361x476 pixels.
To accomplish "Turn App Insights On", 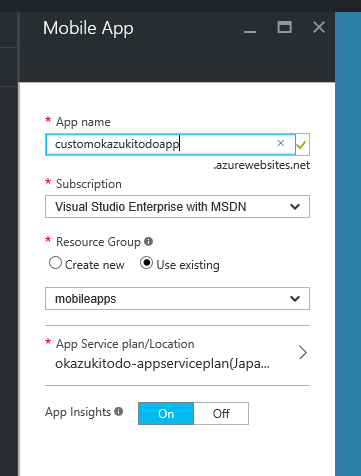I will click(x=166, y=414).
